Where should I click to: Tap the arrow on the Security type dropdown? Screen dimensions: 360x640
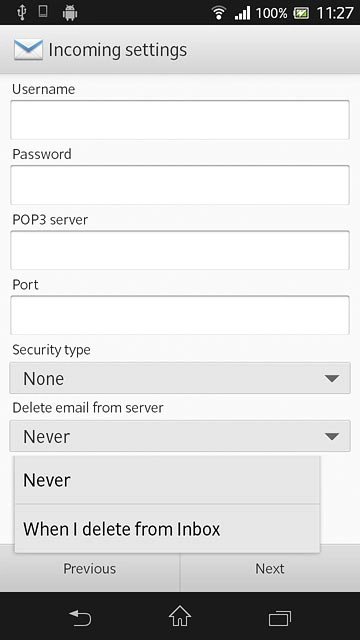tap(331, 379)
